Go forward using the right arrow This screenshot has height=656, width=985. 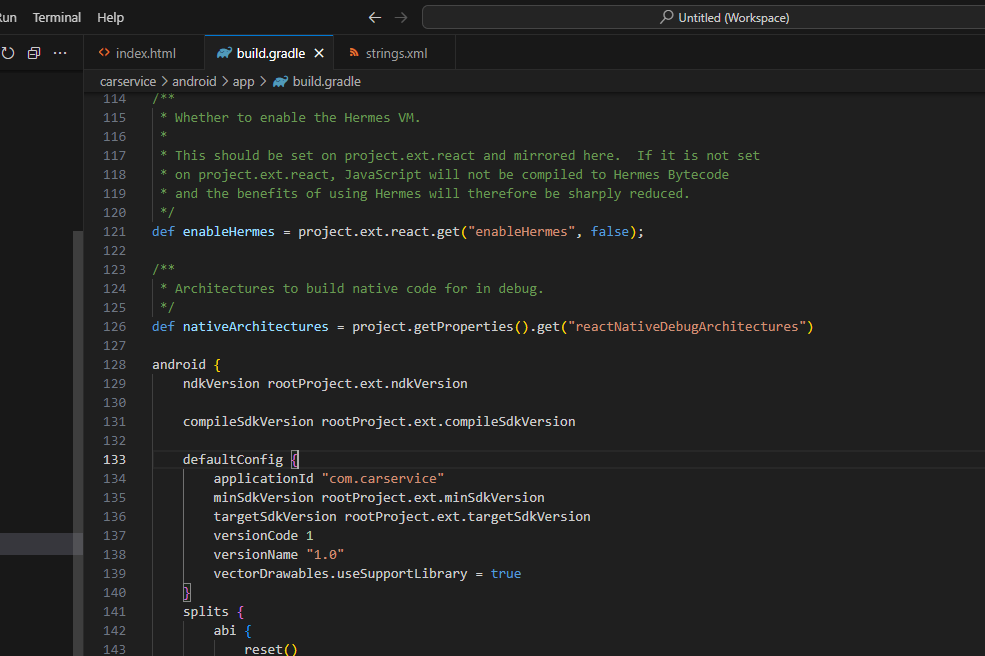(x=401, y=18)
